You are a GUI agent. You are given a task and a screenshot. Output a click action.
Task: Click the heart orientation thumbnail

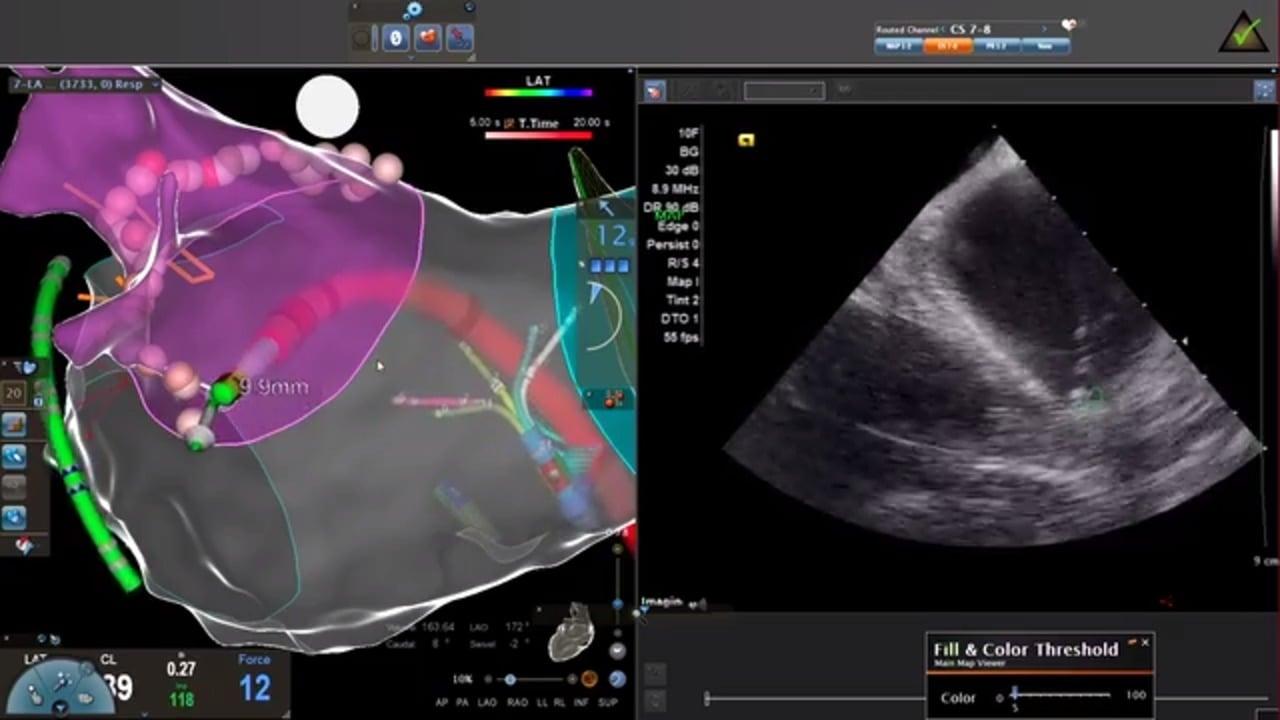573,633
